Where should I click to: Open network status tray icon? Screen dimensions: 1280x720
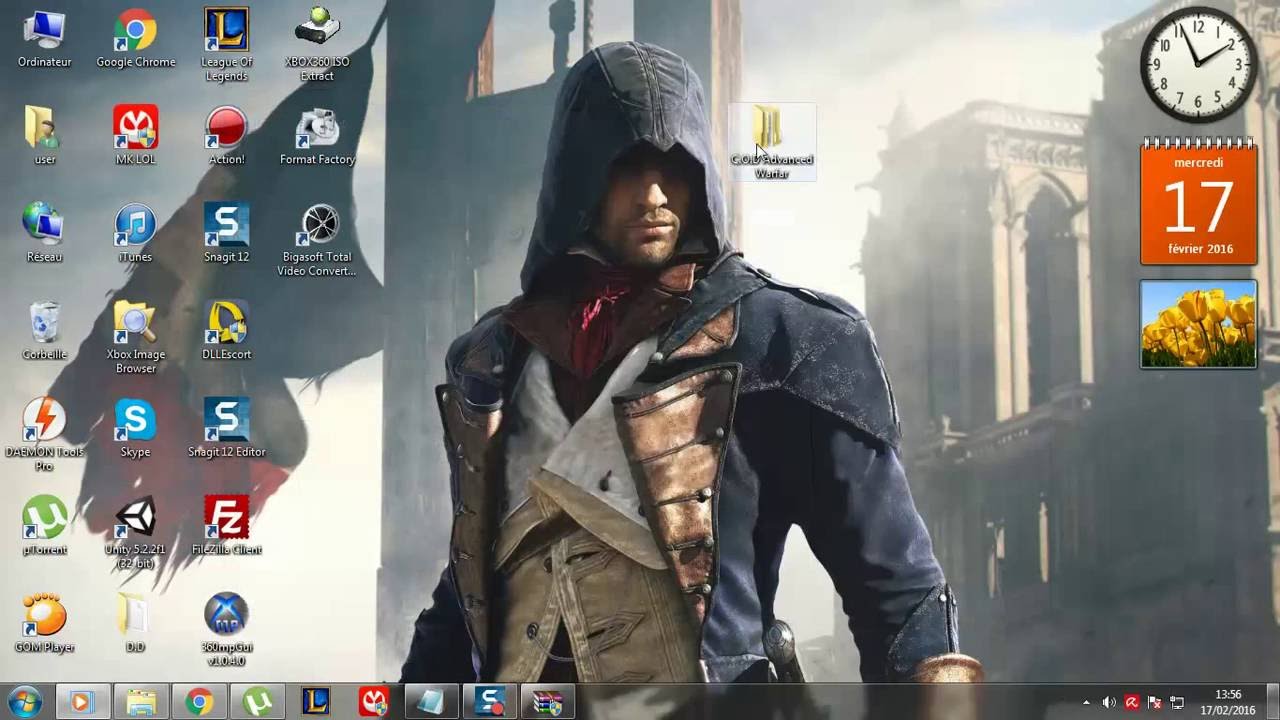click(x=1177, y=703)
